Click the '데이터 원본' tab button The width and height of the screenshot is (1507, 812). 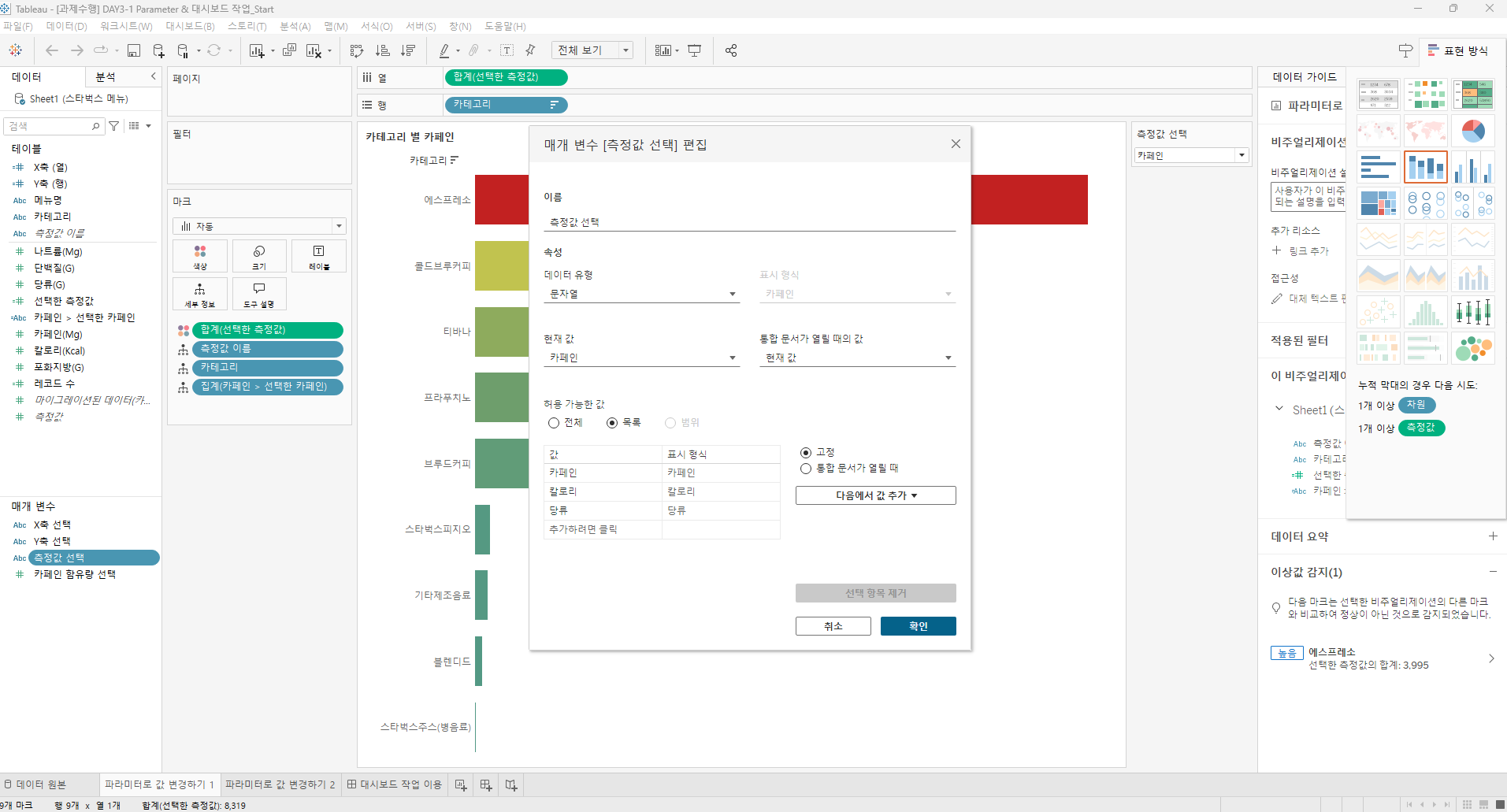click(35, 784)
